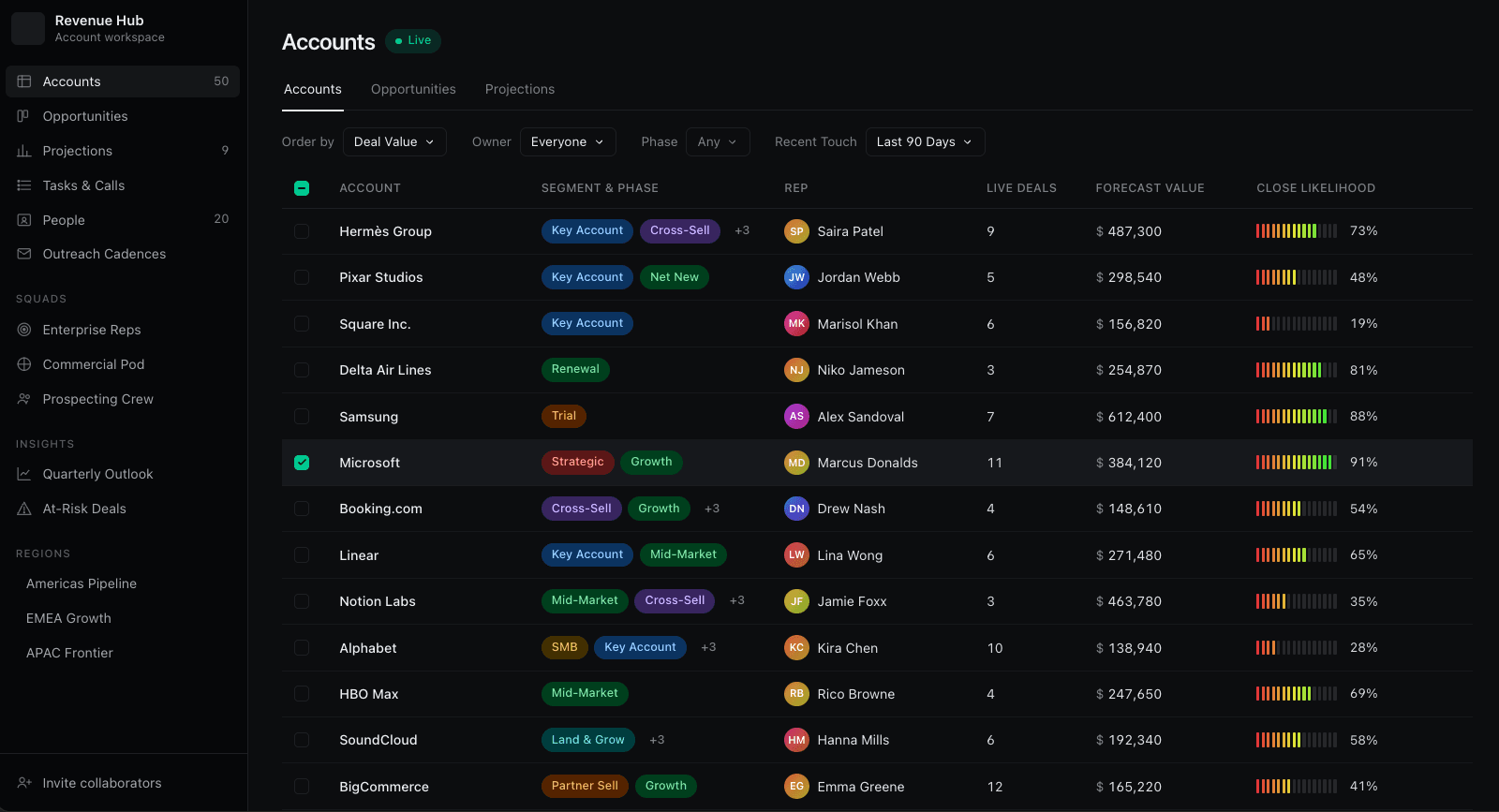Image resolution: width=1499 pixels, height=812 pixels.
Task: Click Square Inc.'s 19% close likelihood bar
Action: 1297,324
